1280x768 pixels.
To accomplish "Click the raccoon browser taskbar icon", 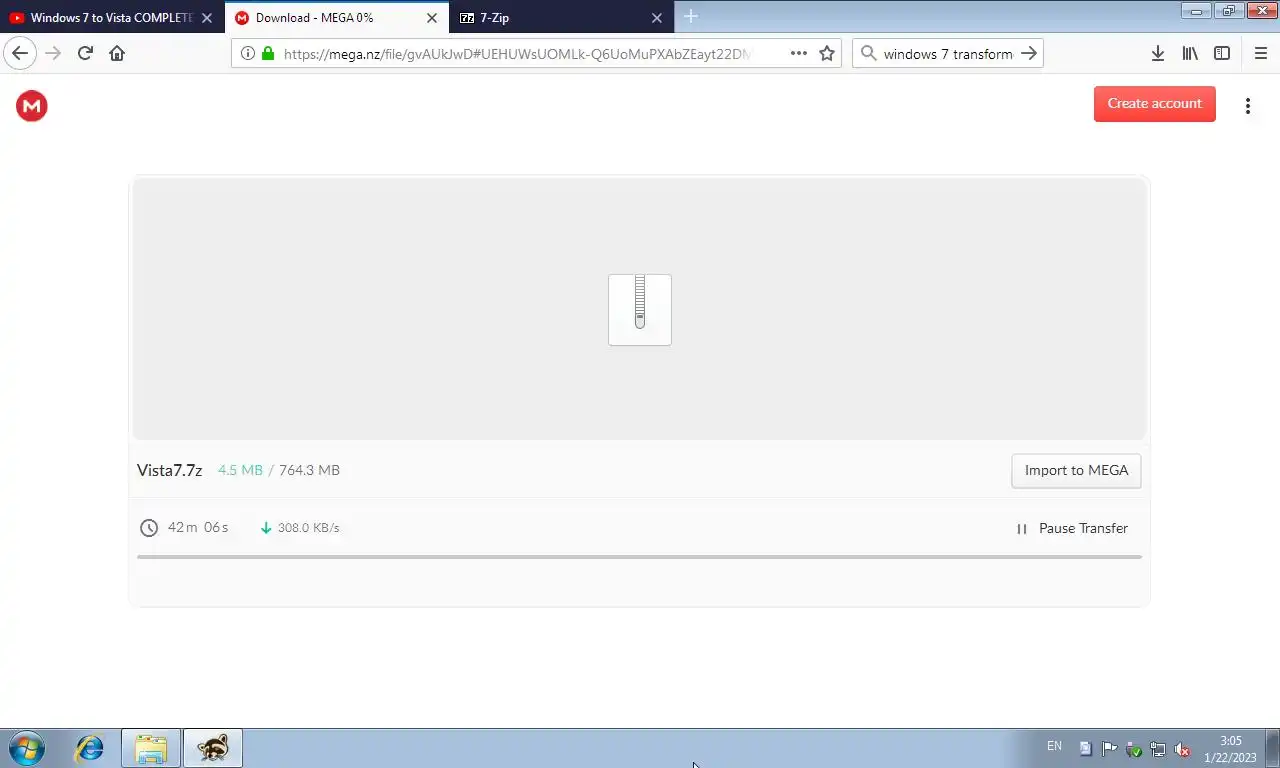I will tap(213, 748).
